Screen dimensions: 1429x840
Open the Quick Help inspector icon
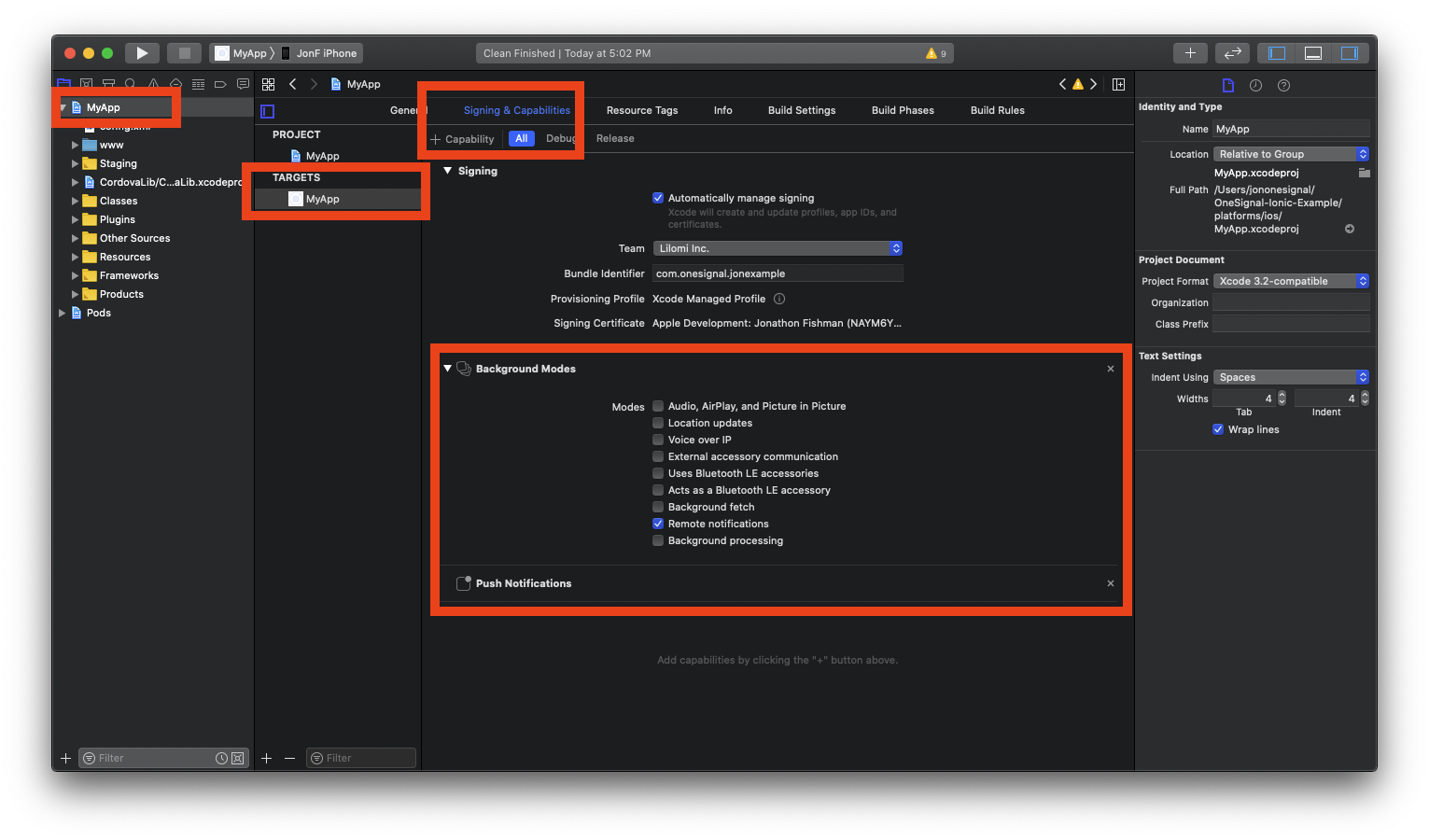tap(1283, 85)
